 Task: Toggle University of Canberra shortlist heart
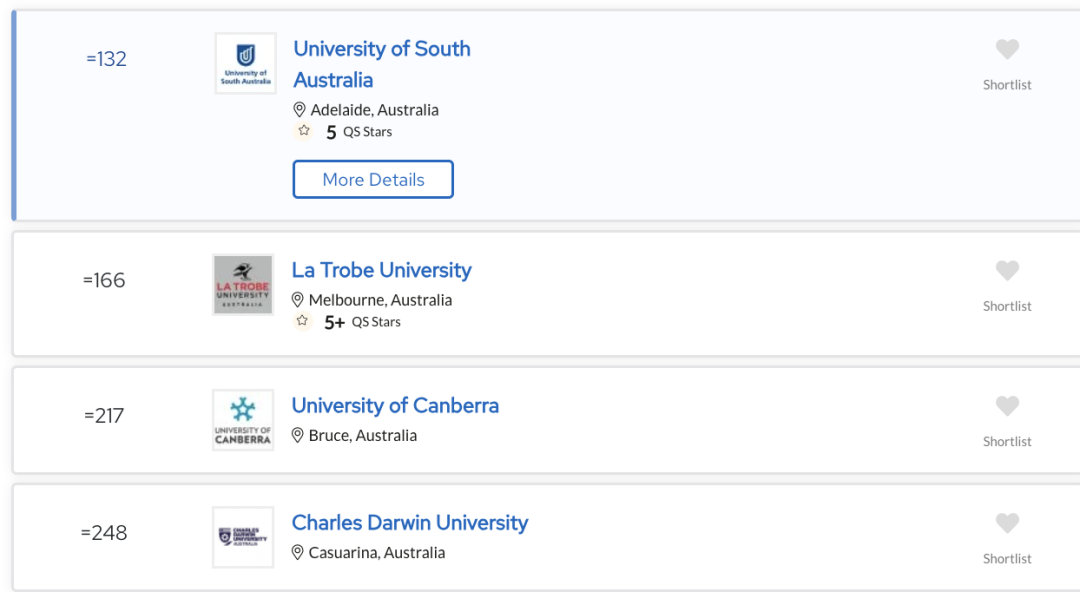[x=1007, y=405]
